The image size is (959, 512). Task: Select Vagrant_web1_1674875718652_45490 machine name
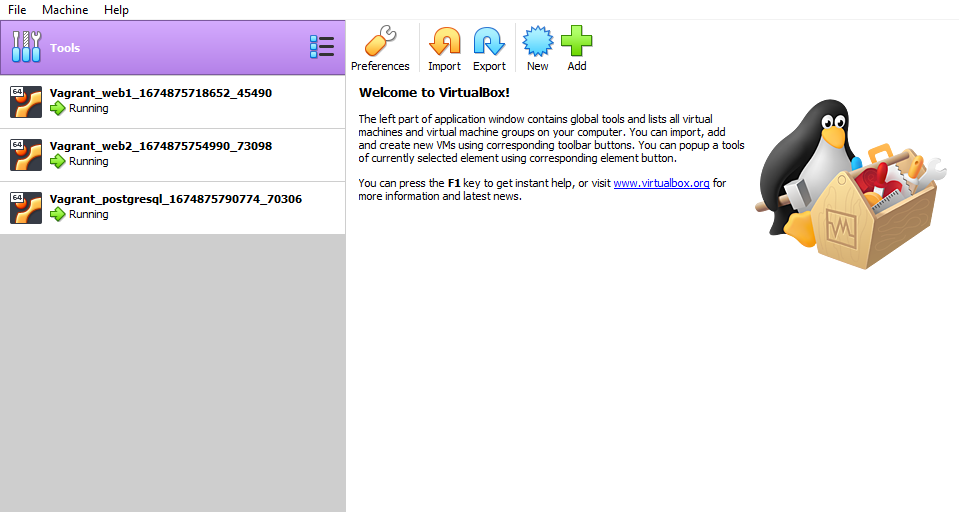pyautogui.click(x=161, y=93)
